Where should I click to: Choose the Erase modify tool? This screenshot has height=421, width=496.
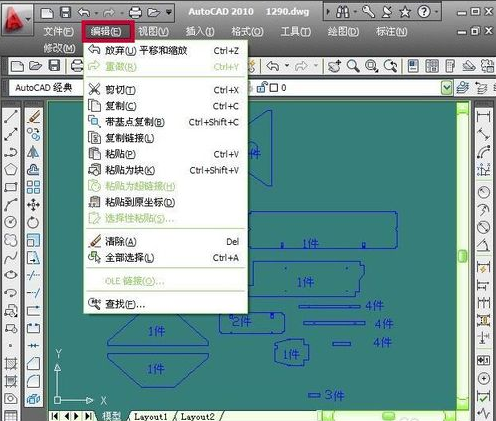click(x=33, y=117)
